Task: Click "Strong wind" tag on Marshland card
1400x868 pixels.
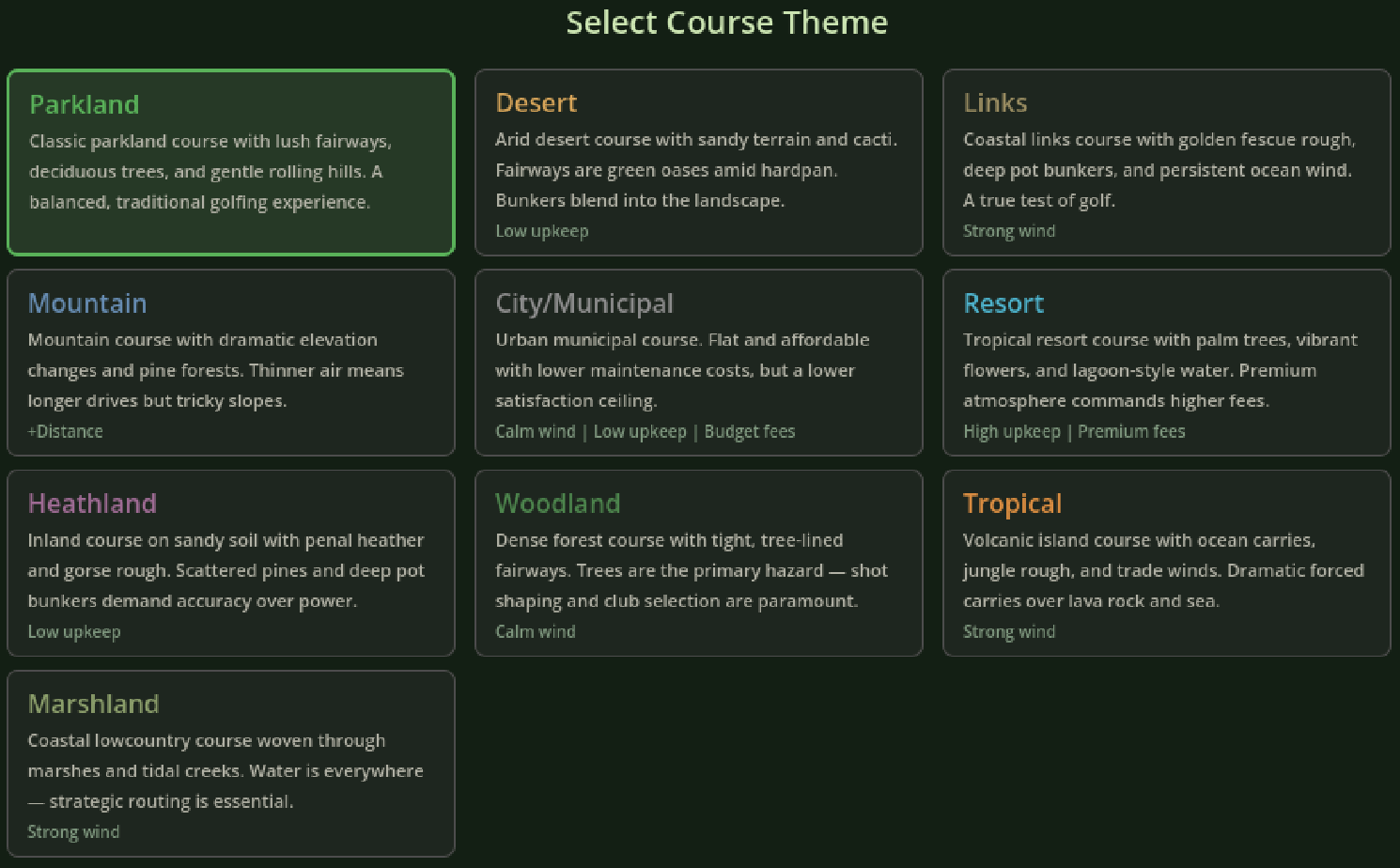Action: [73, 831]
